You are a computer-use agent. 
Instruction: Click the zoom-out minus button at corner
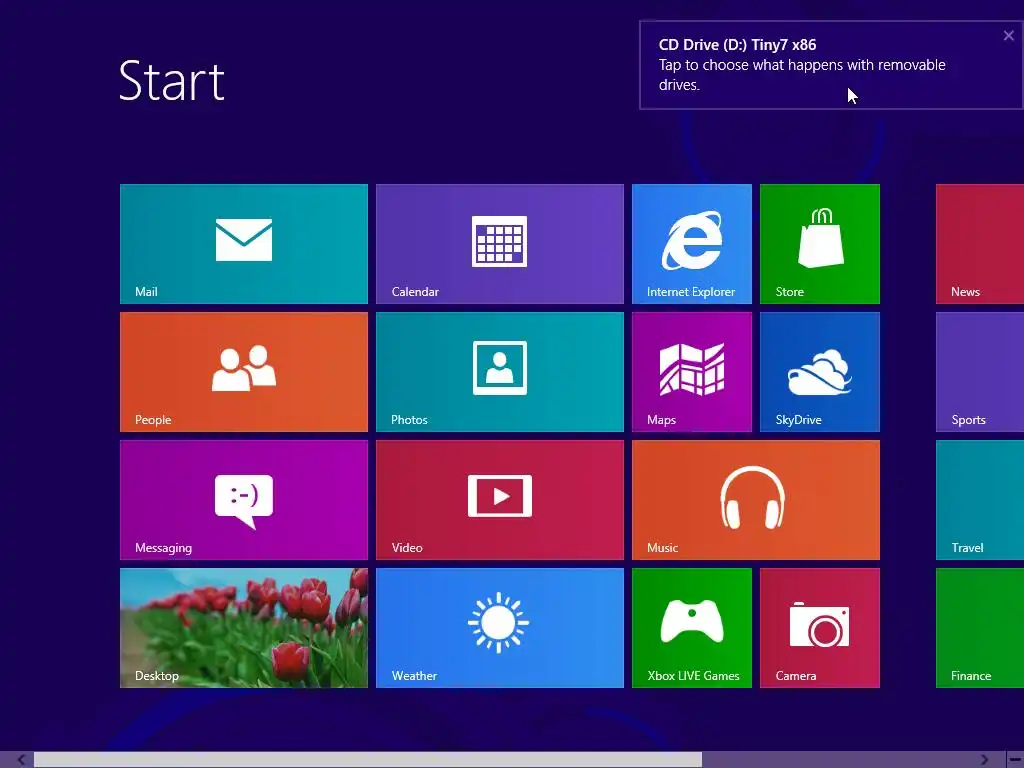[1016, 760]
